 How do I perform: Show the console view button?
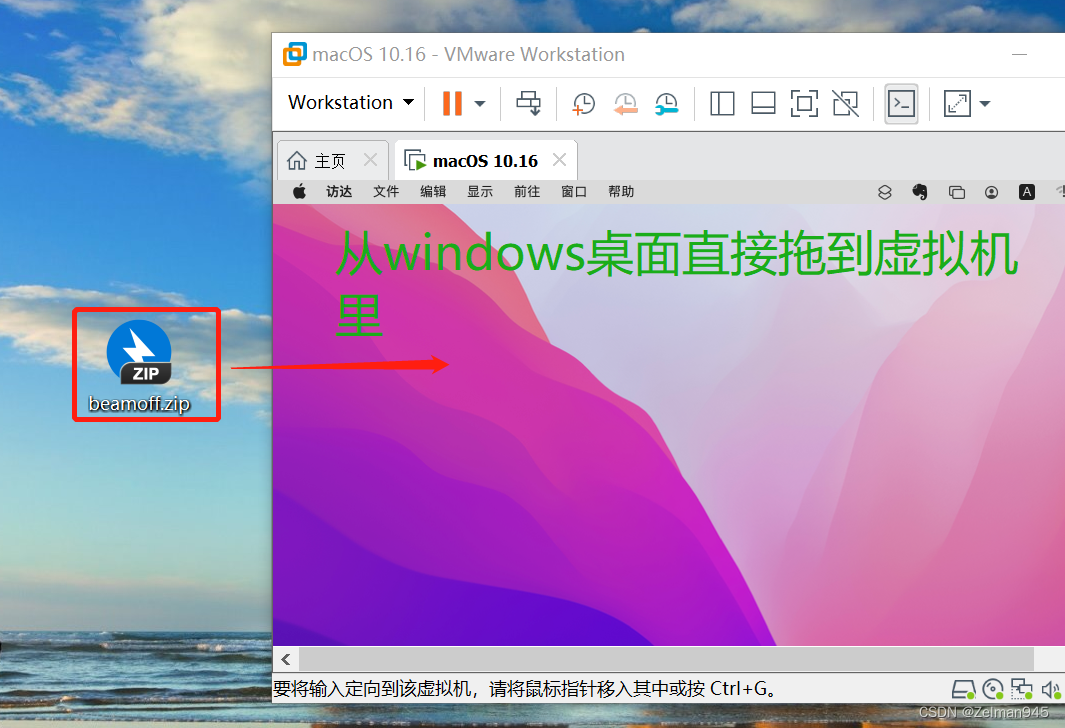coord(901,103)
